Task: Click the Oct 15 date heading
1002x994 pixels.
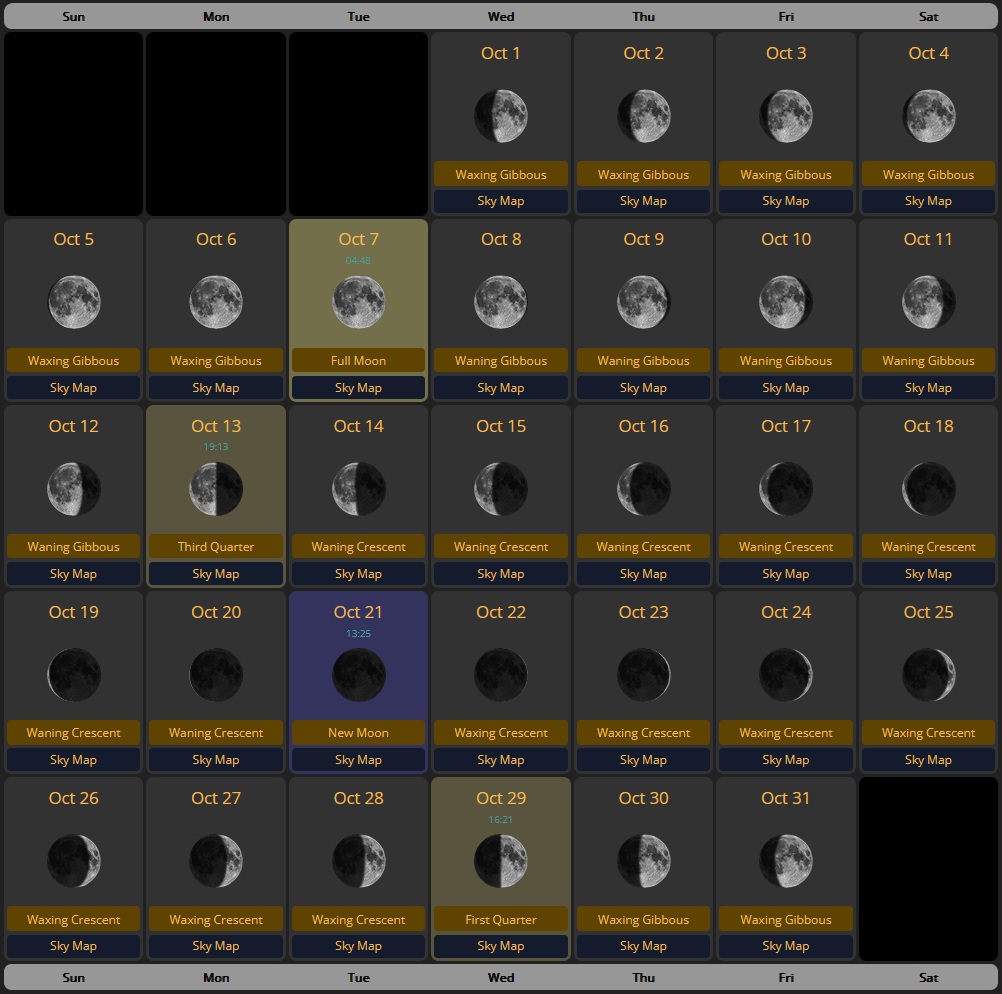Action: click(501, 426)
